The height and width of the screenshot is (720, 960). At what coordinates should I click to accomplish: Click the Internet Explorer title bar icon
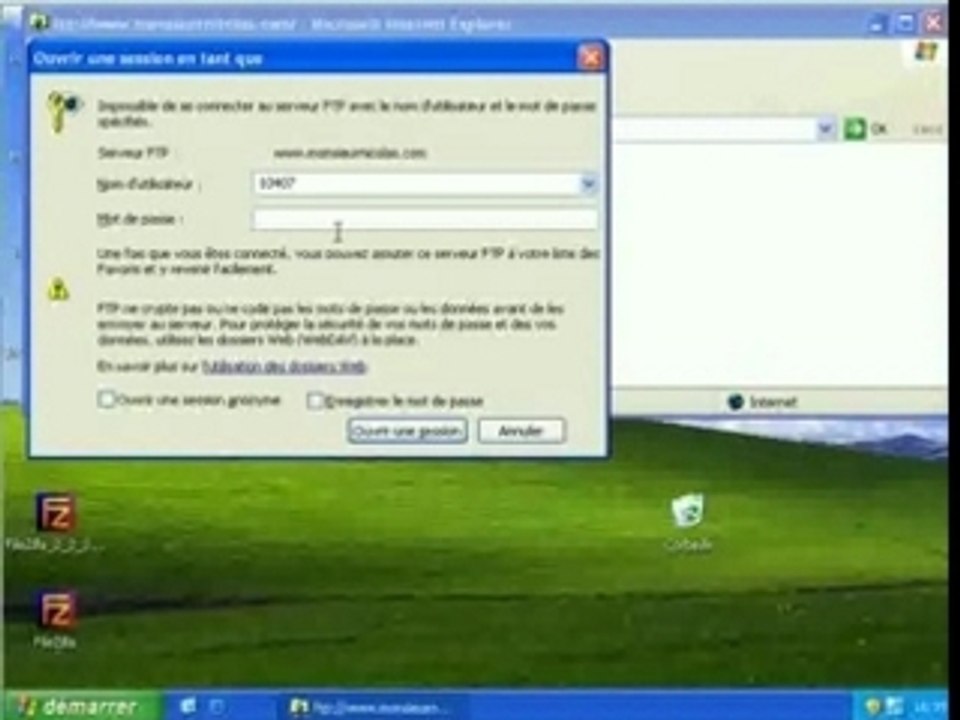[x=39, y=23]
